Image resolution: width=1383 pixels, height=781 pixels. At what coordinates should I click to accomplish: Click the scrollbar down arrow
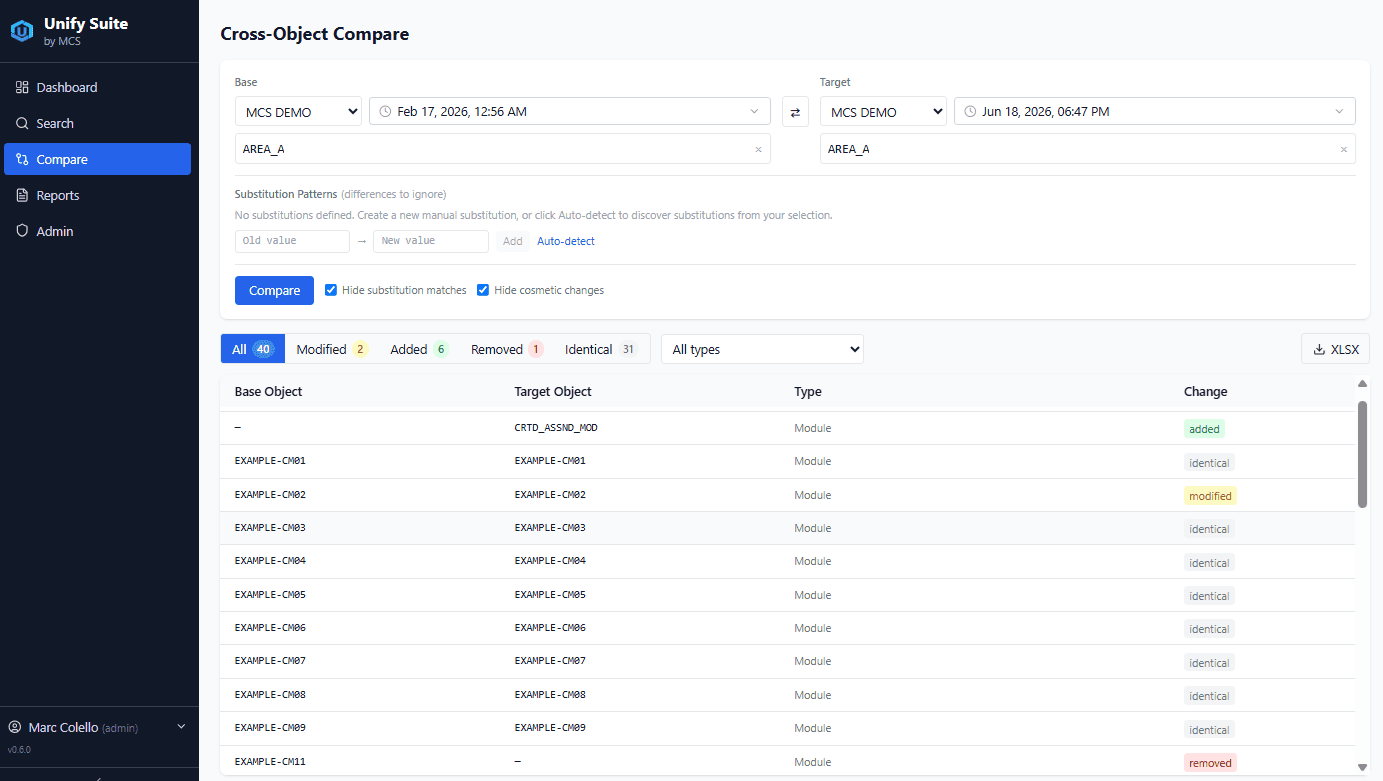1362,767
